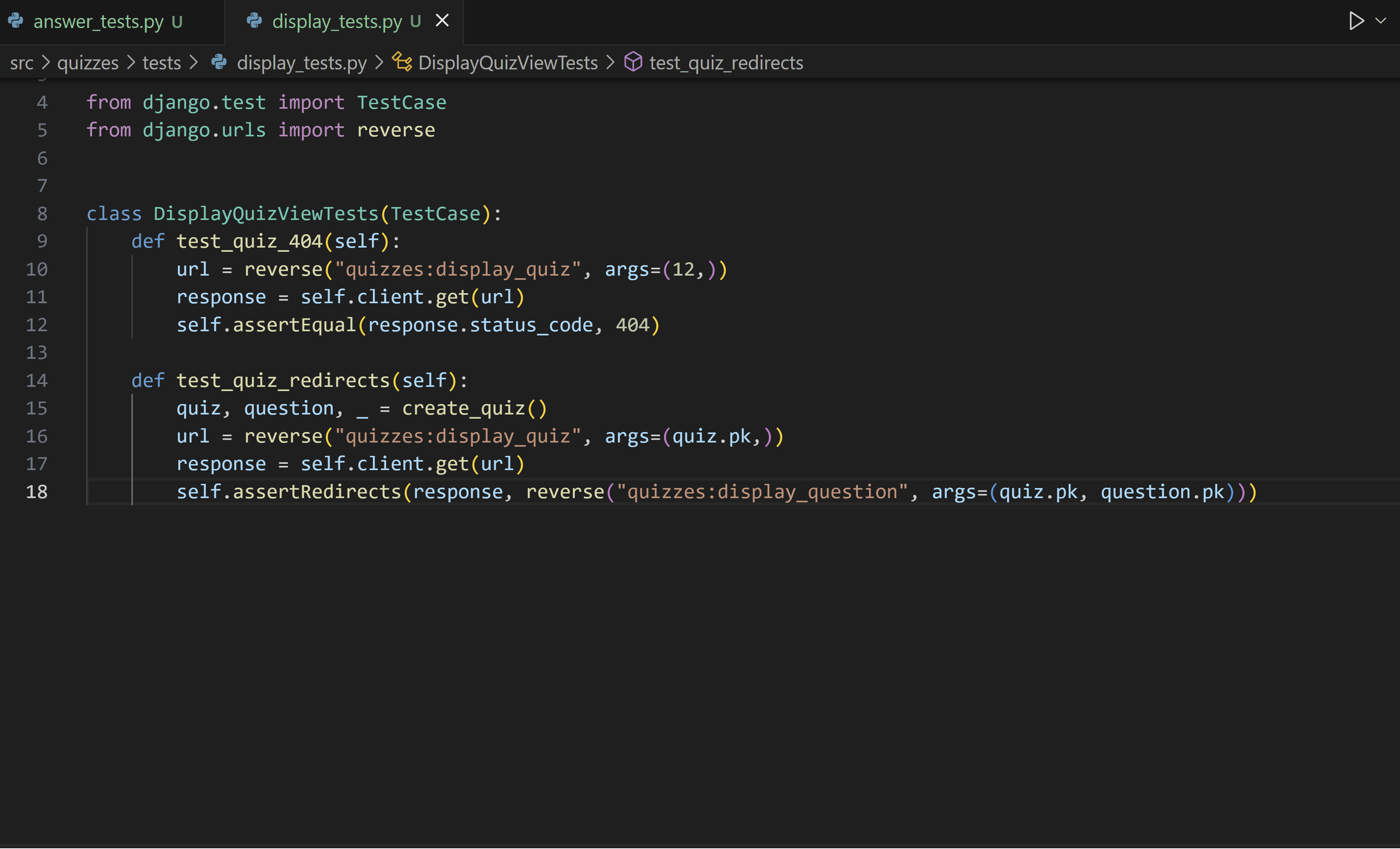This screenshot has width=1400, height=849.
Task: Close the display_tests.py tab
Action: tap(443, 20)
